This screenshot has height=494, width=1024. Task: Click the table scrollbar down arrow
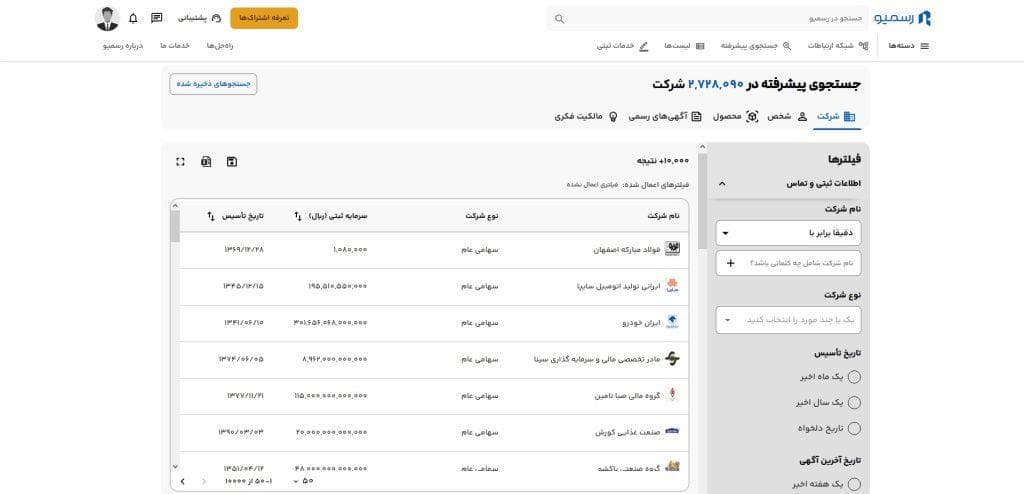(x=175, y=466)
